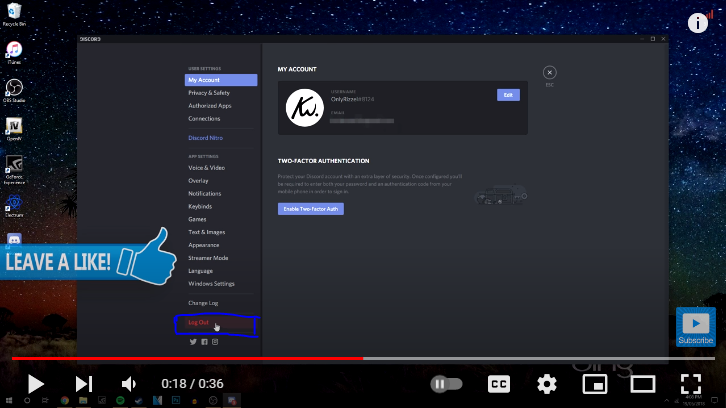Skip to the next video
The width and height of the screenshot is (726, 408).
84,384
